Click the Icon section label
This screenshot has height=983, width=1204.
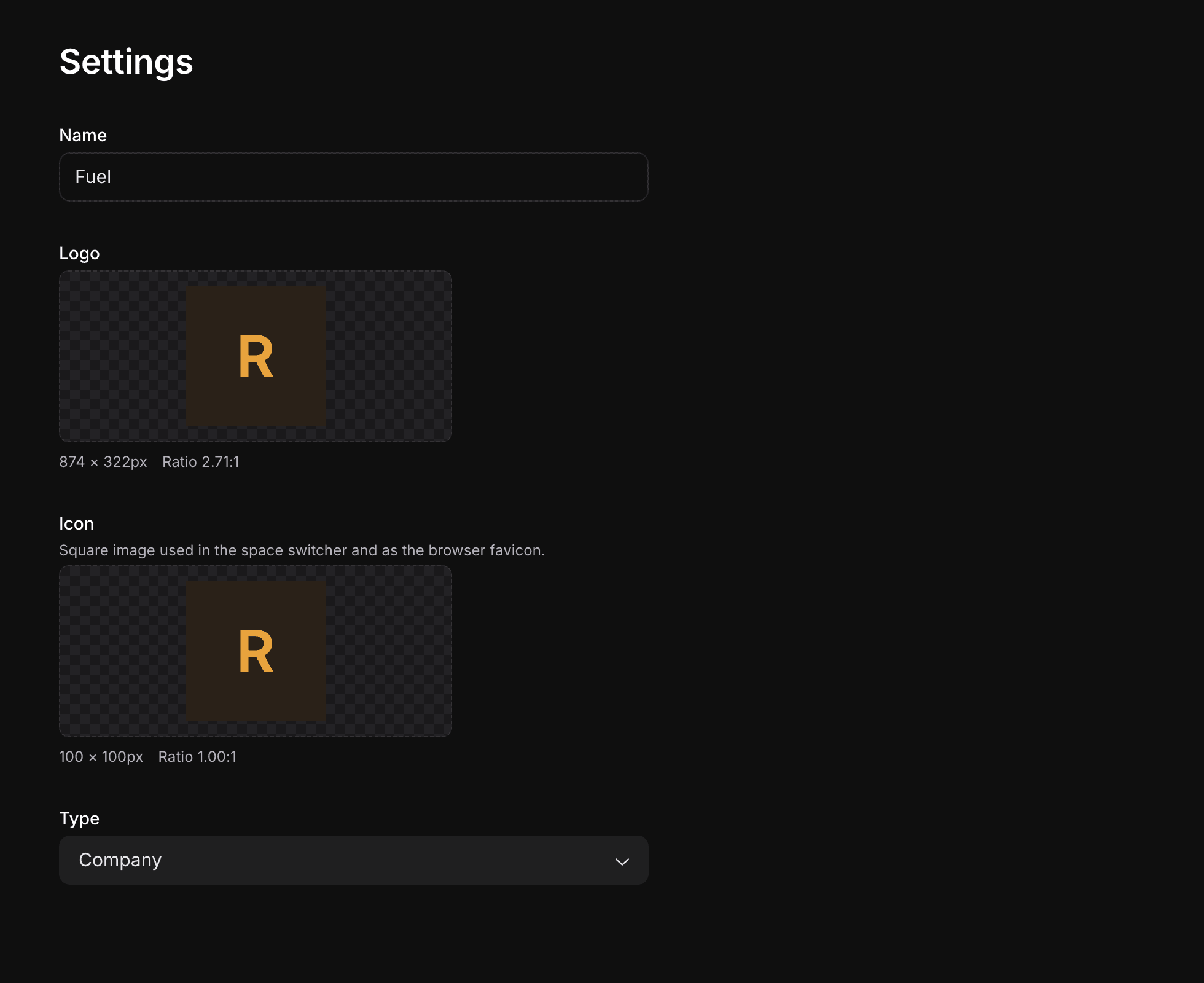77,523
